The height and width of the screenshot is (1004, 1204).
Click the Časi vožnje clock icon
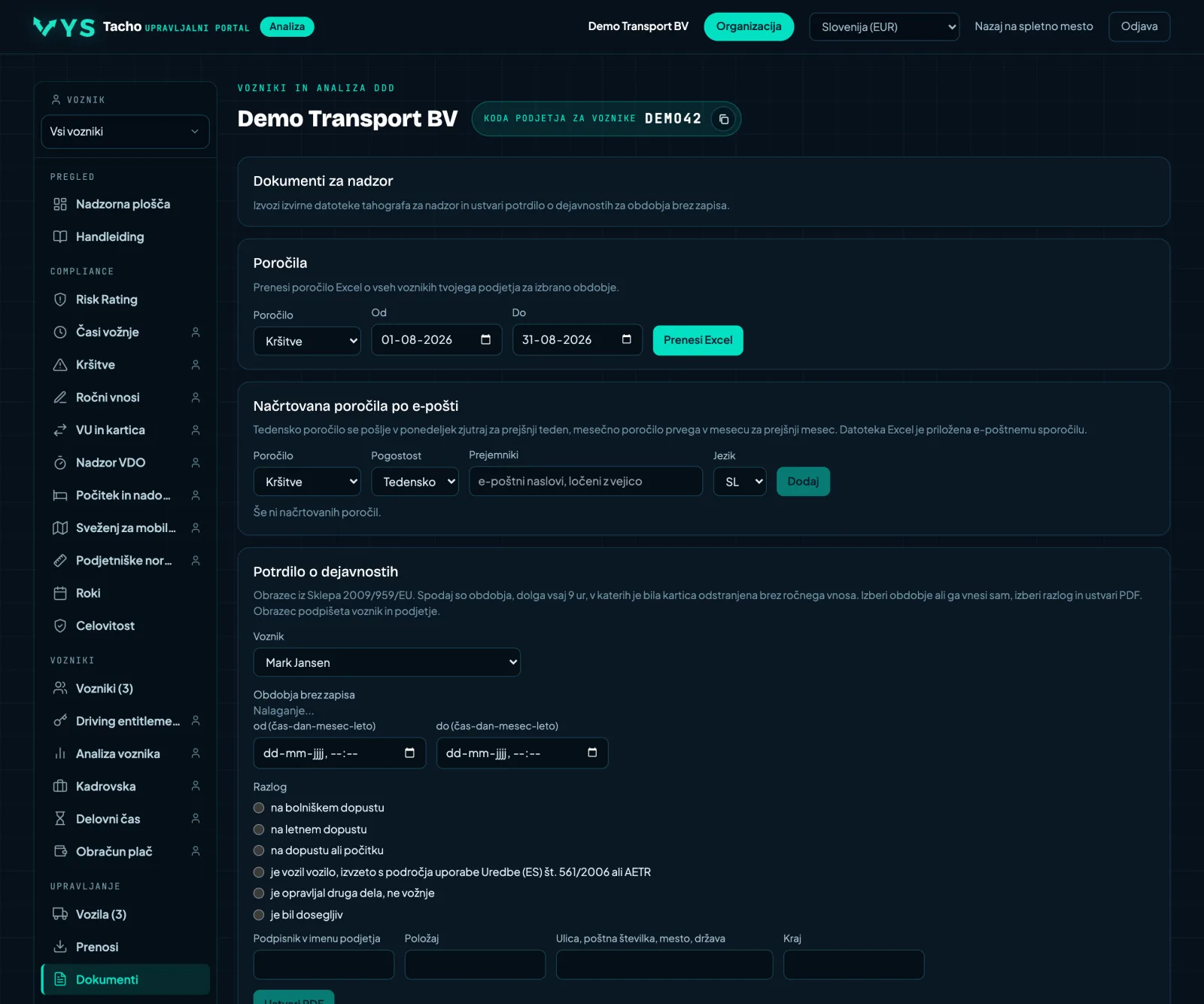pos(60,332)
